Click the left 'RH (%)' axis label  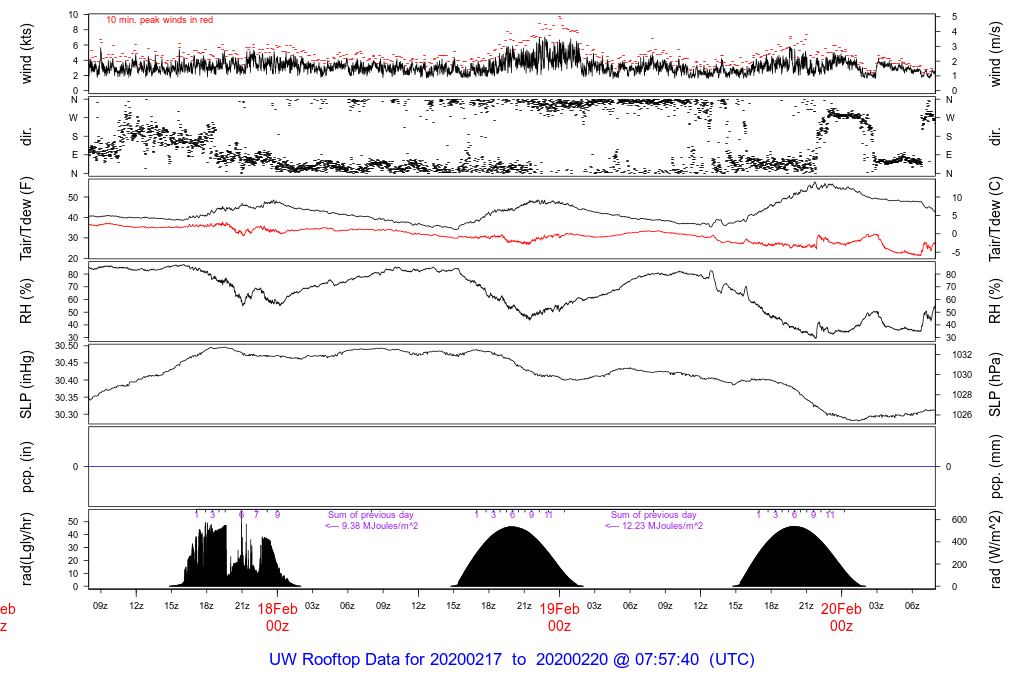[x=26, y=301]
